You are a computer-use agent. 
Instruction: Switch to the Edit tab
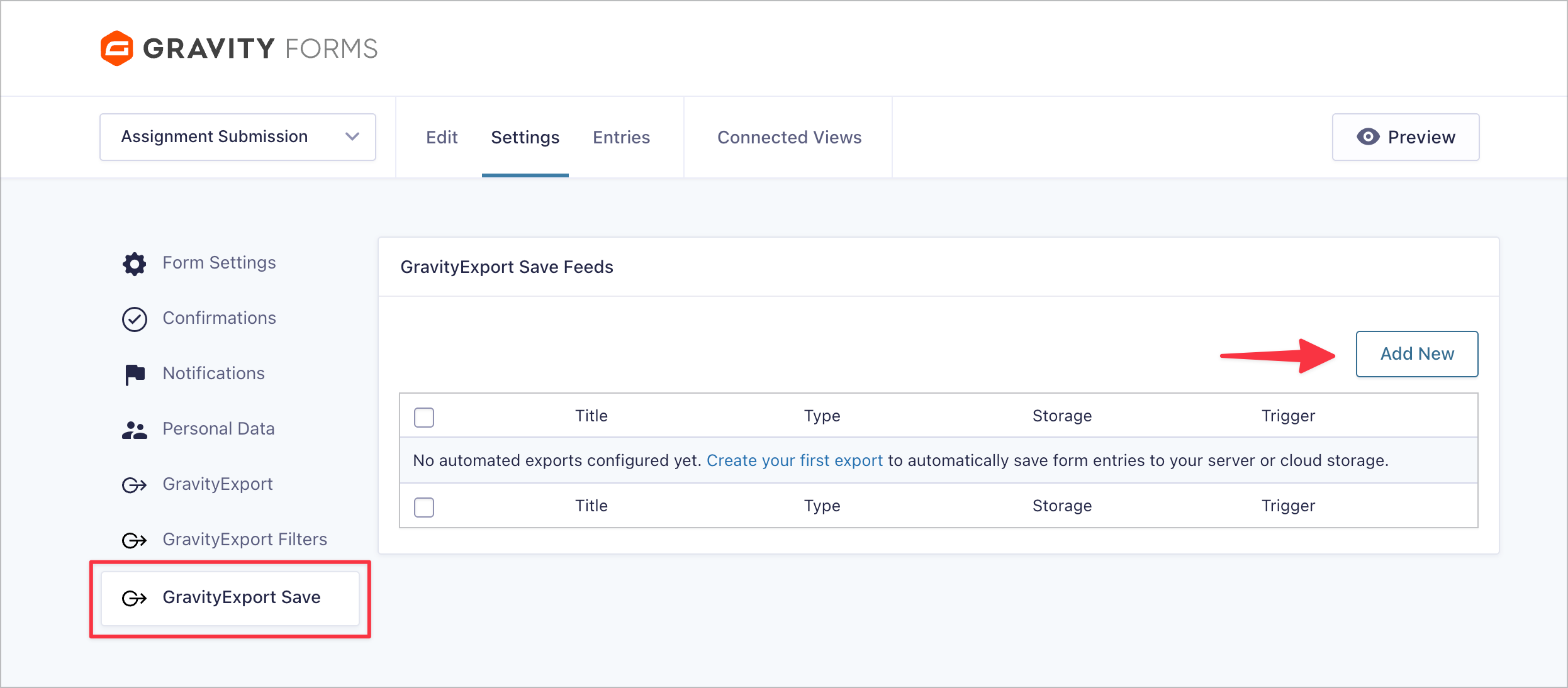[x=441, y=137]
